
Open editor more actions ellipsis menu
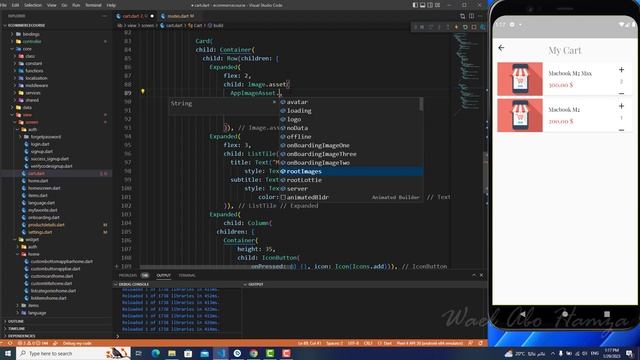click(480, 16)
